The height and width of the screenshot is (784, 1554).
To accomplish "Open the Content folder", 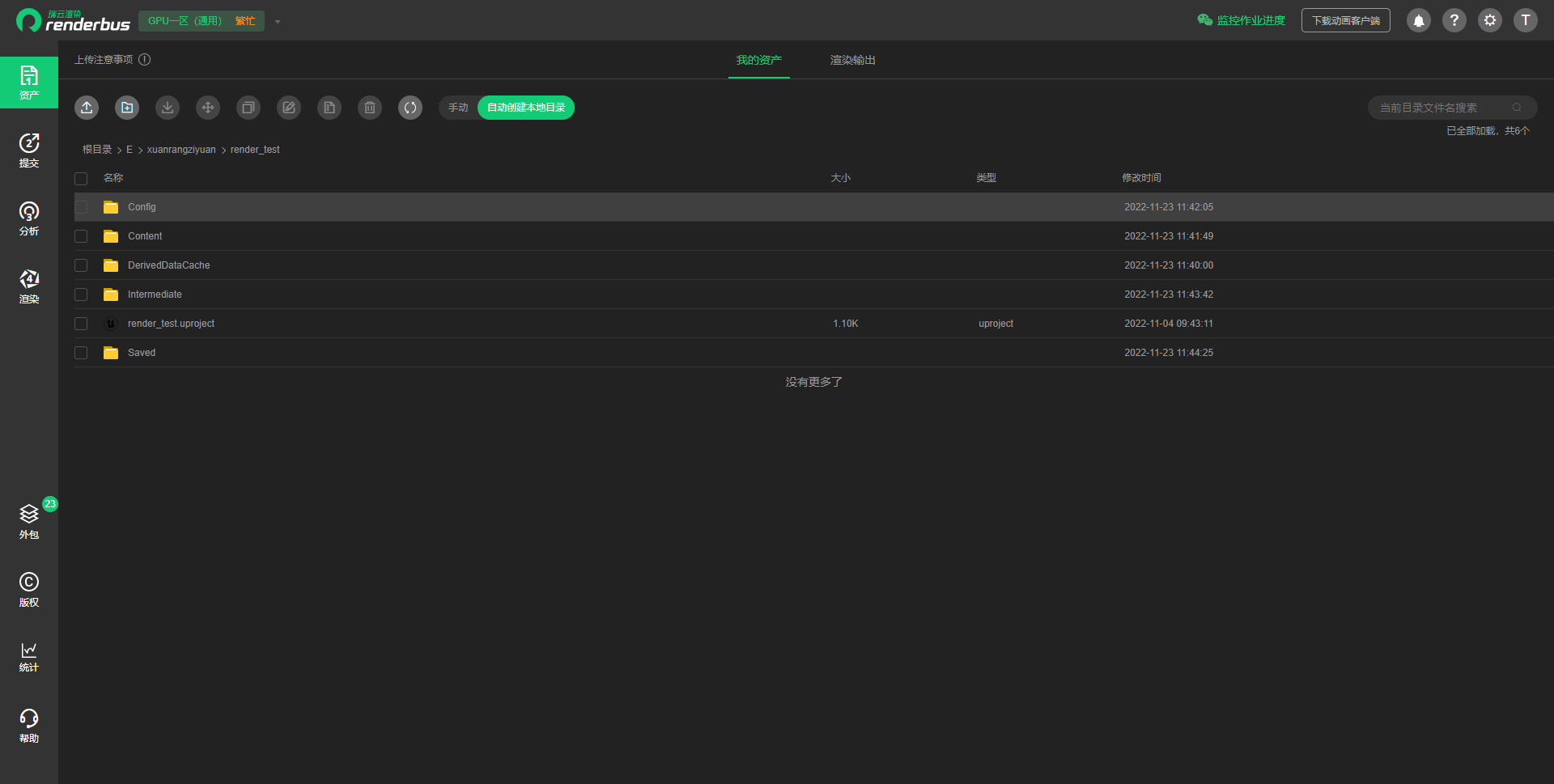I will pyautogui.click(x=145, y=236).
